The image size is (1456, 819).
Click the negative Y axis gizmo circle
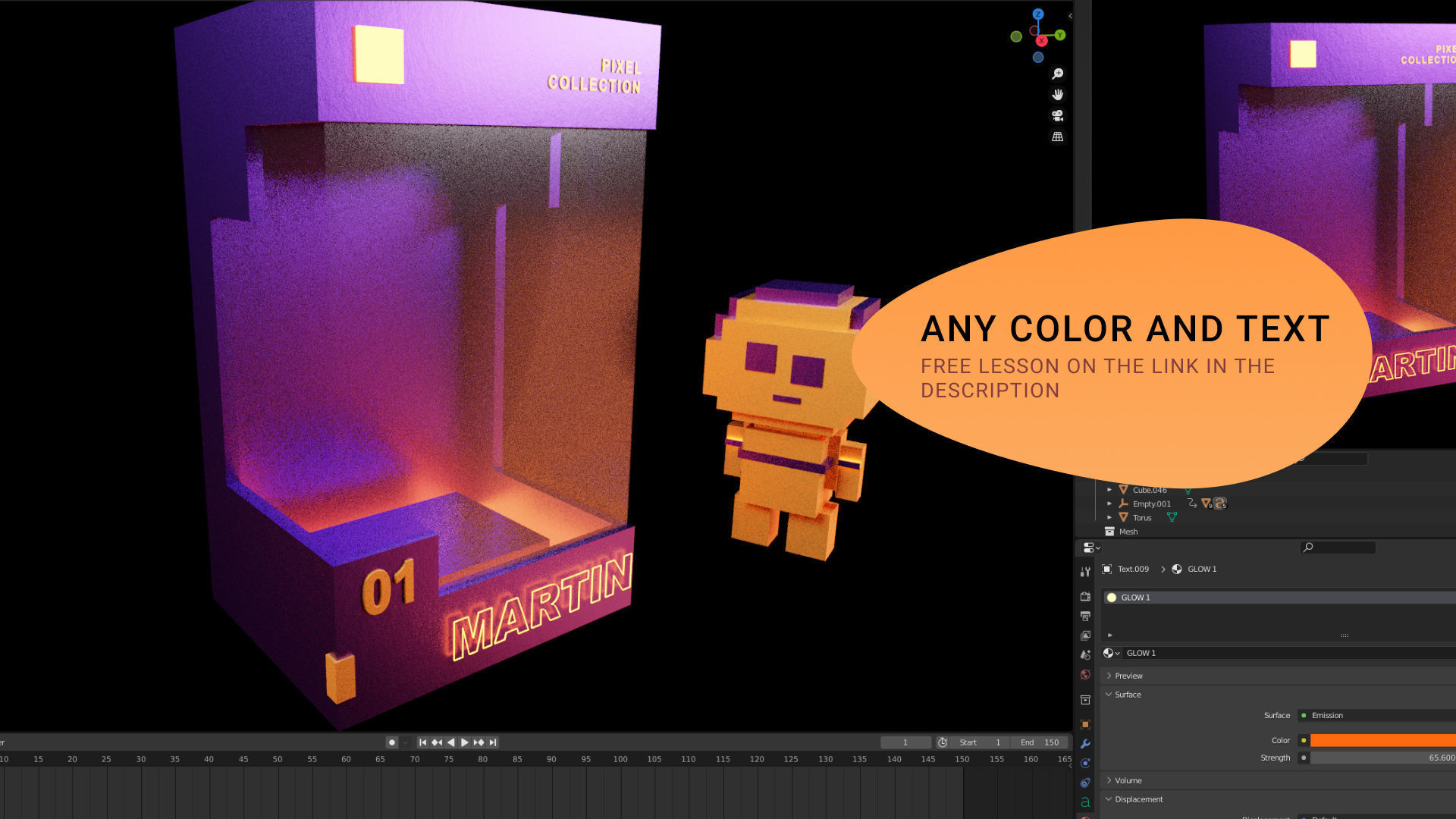pos(1016,36)
